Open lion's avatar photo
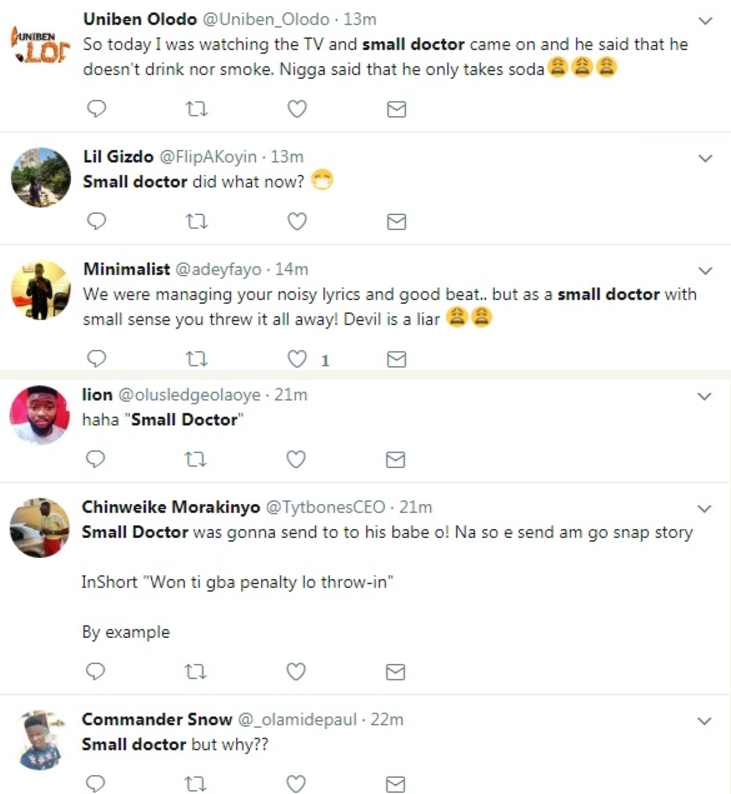Screen dimensions: 731x794 click(x=40, y=415)
